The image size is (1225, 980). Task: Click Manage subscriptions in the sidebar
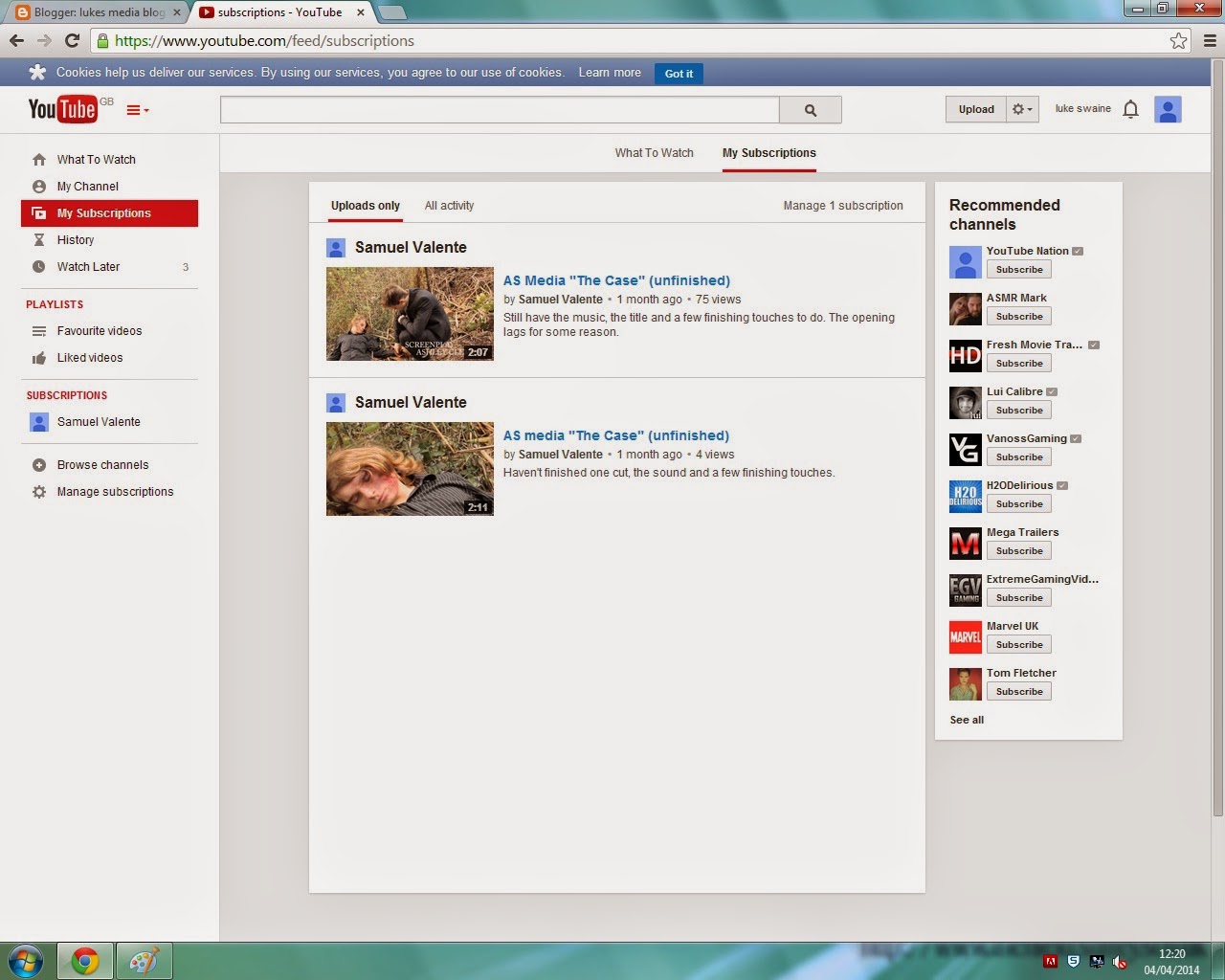pyautogui.click(x=115, y=492)
